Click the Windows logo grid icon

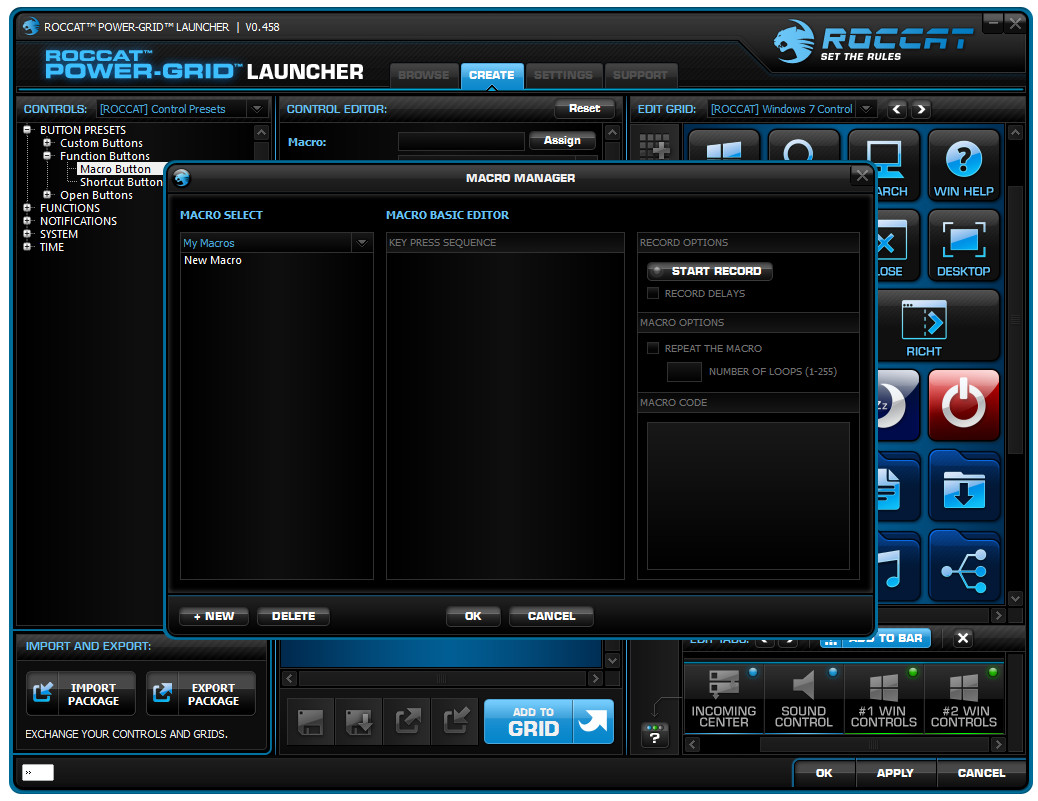724,148
